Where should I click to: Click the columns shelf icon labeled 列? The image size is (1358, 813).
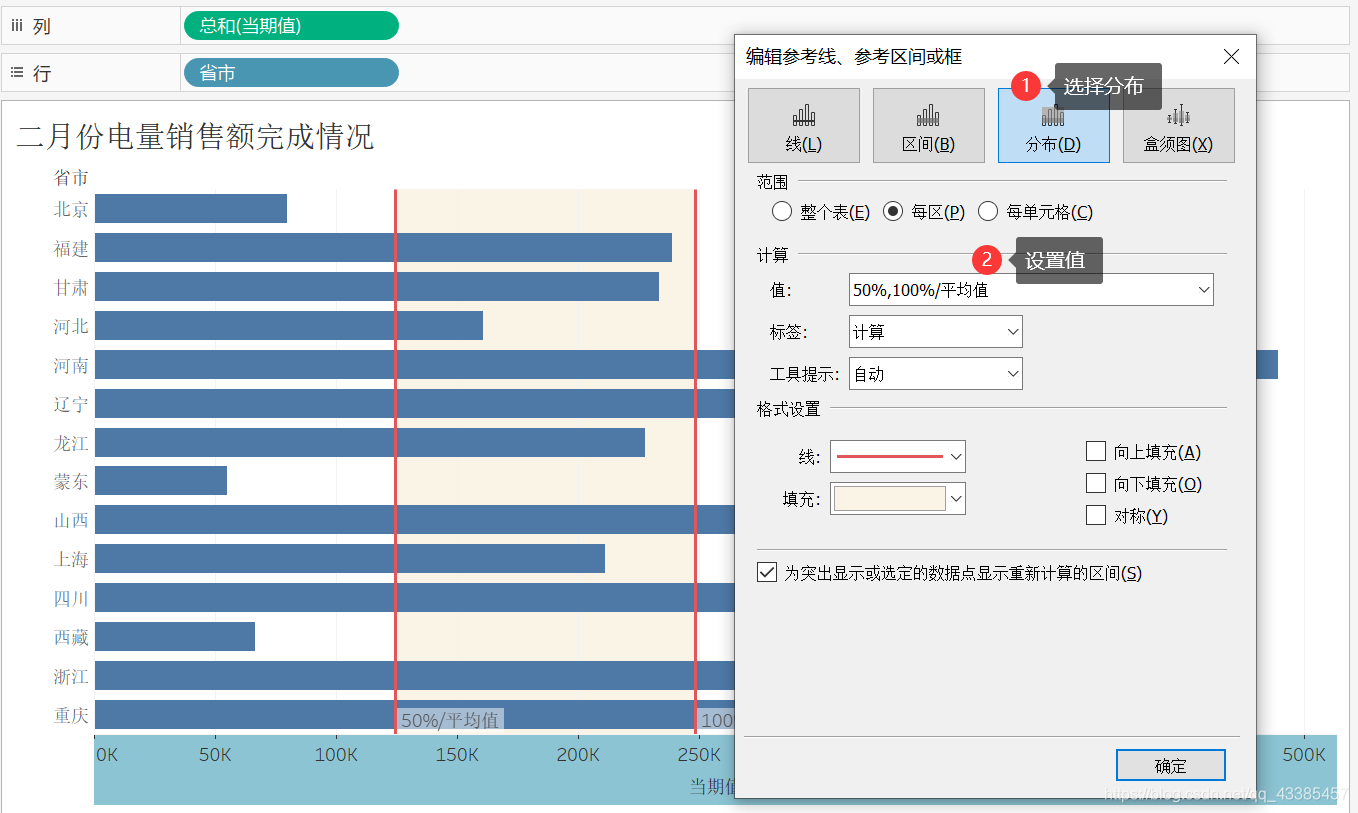point(17,26)
